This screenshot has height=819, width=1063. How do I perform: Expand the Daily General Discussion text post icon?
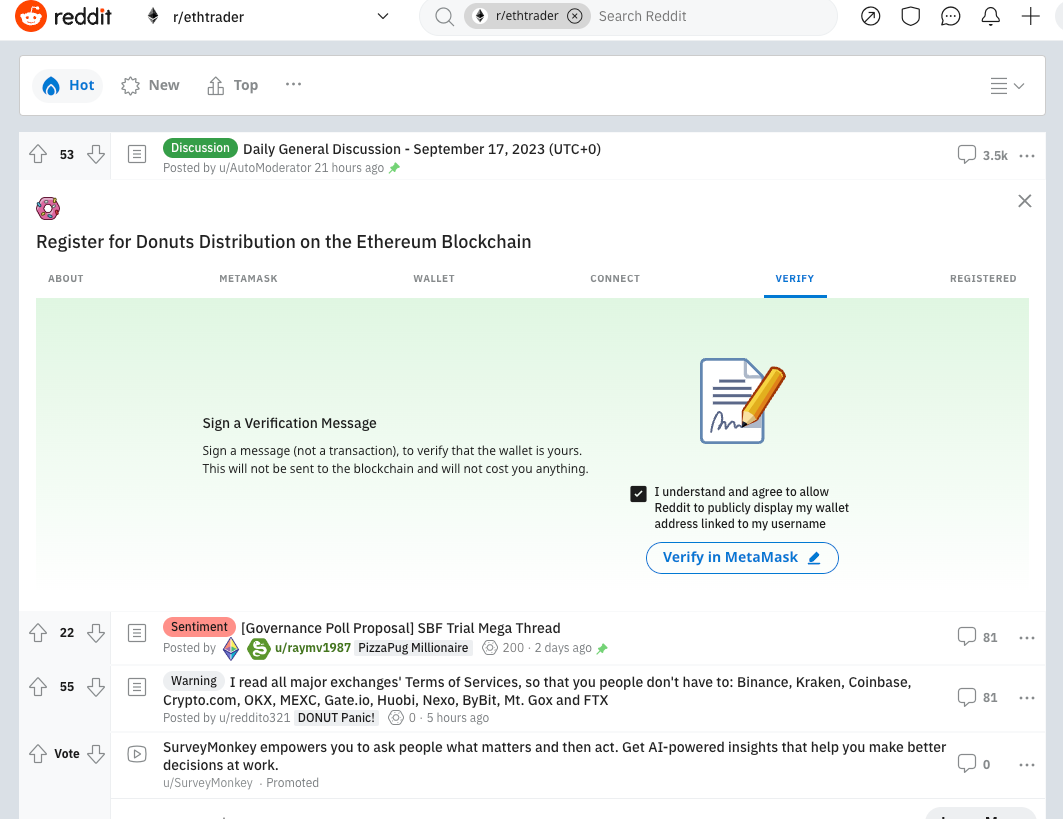137,155
